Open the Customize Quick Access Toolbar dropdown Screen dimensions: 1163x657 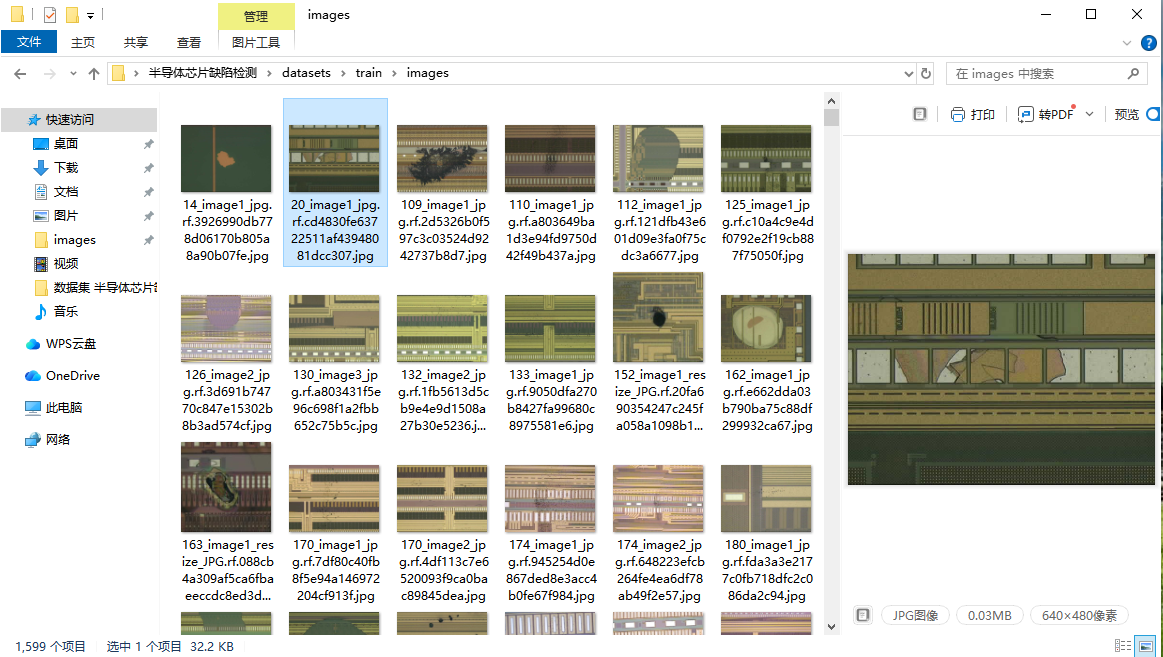pyautogui.click(x=90, y=16)
